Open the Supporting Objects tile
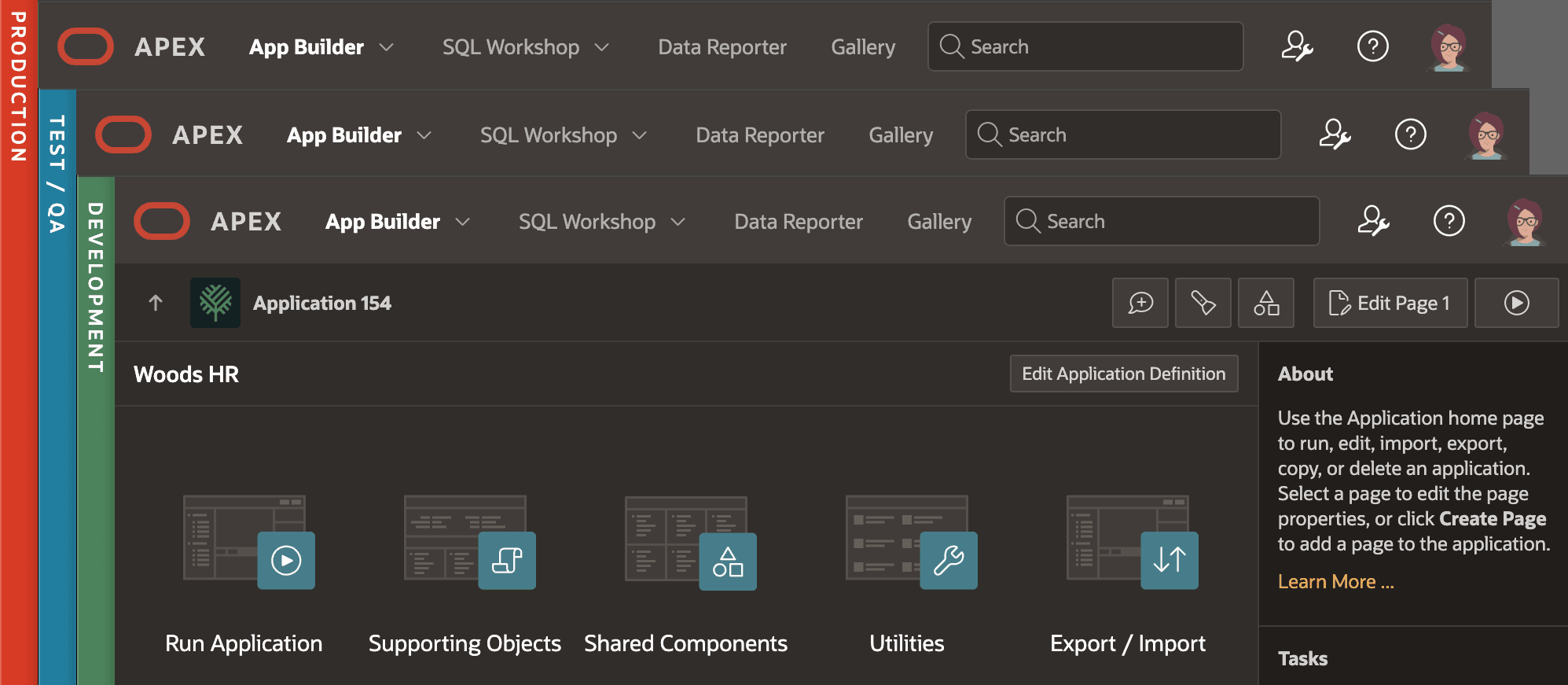 [x=465, y=575]
